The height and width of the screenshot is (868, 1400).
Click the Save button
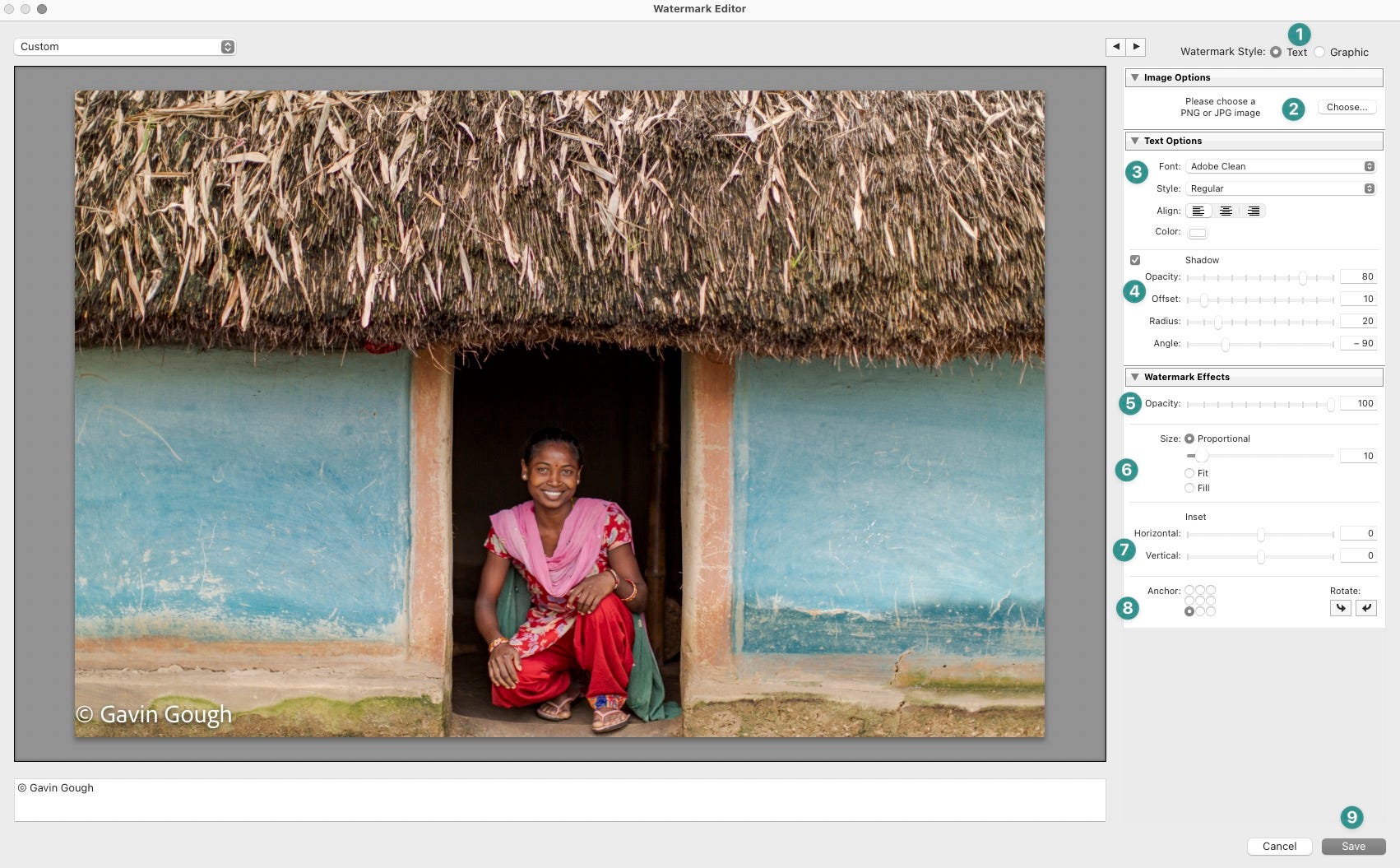[x=1353, y=846]
